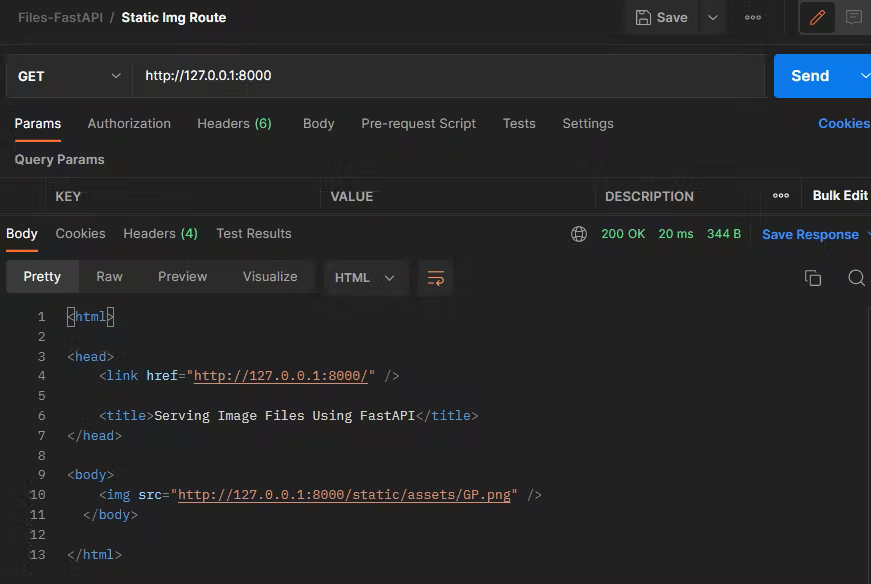Open the Cookies manager link
Viewport: 871px width, 584px height.
click(x=843, y=123)
